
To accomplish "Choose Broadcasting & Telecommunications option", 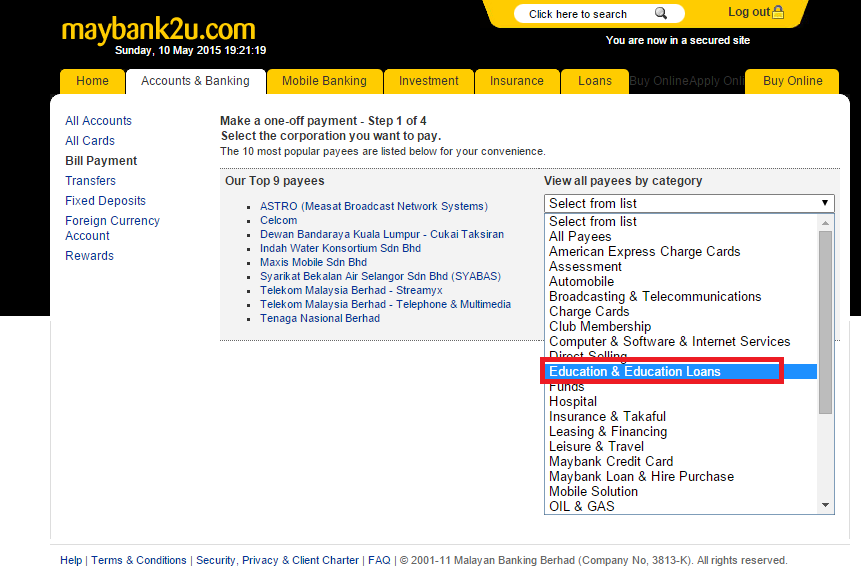I will (x=655, y=297).
